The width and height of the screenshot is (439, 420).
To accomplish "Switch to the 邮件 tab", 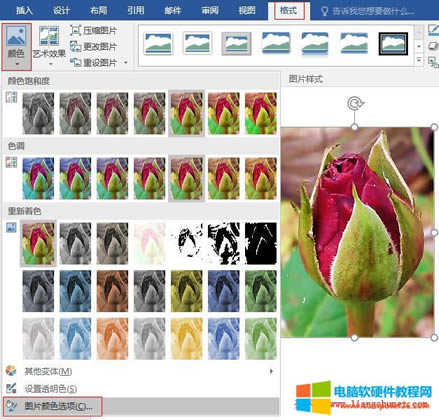I will click(173, 10).
